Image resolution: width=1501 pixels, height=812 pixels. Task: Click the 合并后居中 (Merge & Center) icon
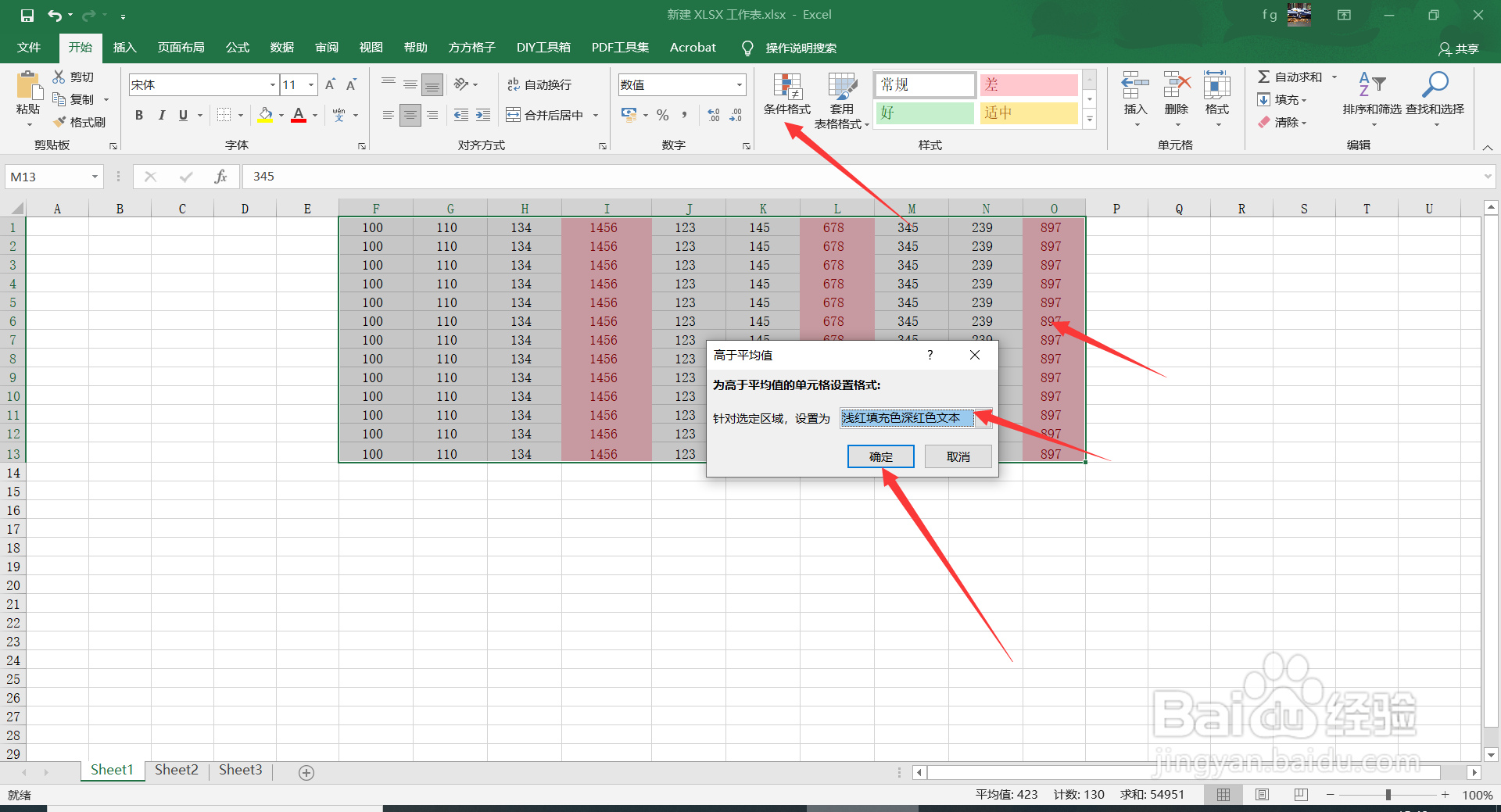point(547,114)
